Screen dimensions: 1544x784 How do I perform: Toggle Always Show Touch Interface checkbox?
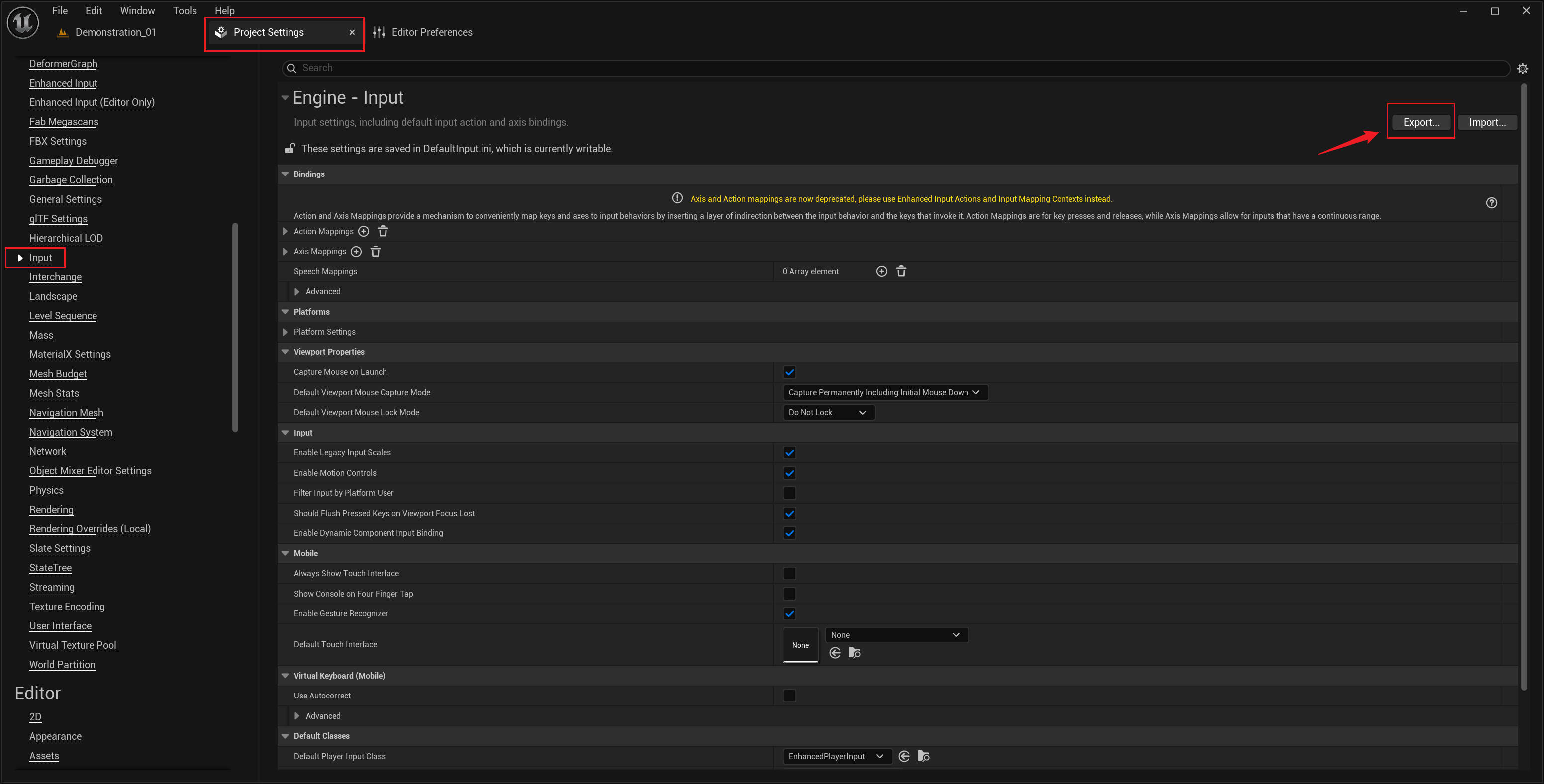[789, 573]
